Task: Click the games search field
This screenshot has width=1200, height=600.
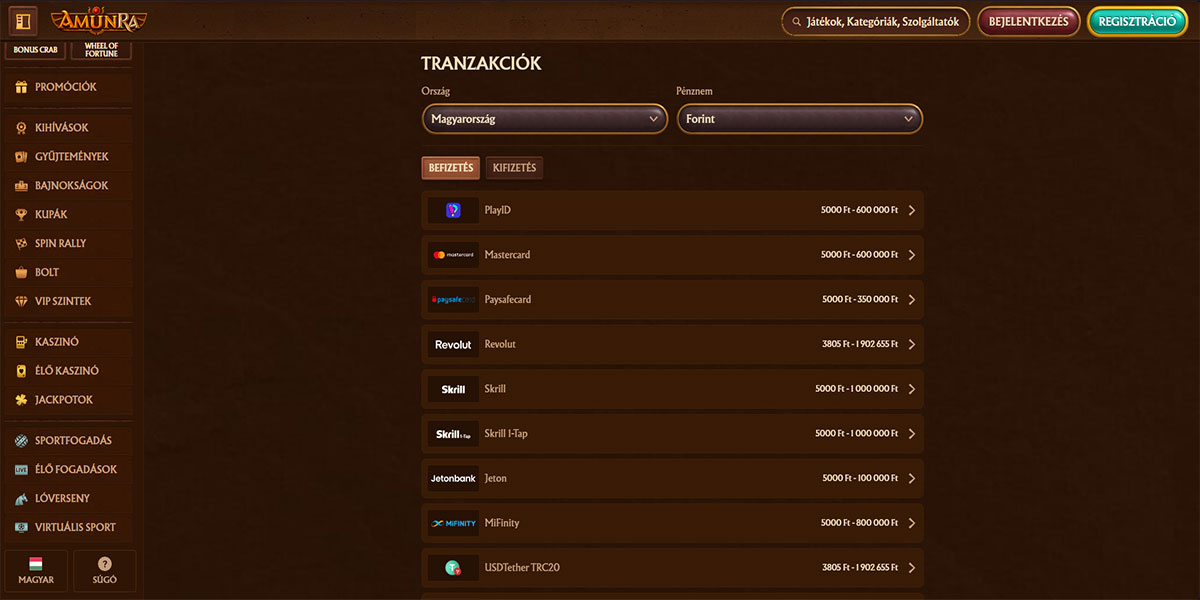Action: [x=876, y=21]
